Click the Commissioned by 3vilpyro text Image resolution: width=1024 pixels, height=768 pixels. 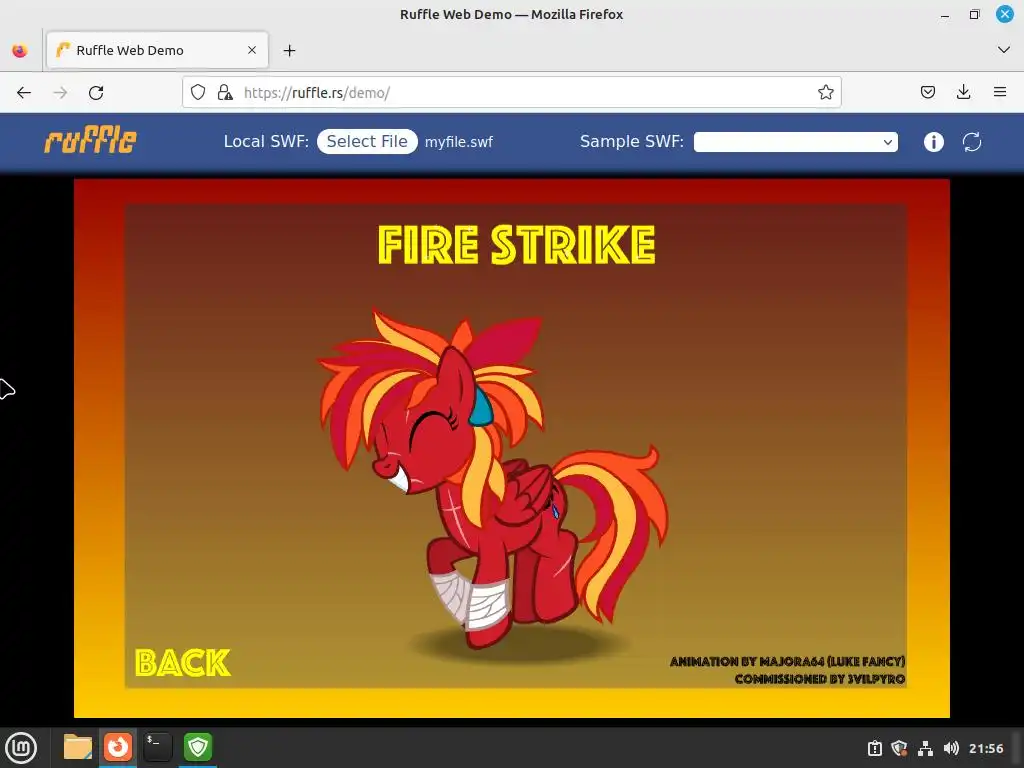click(x=820, y=679)
